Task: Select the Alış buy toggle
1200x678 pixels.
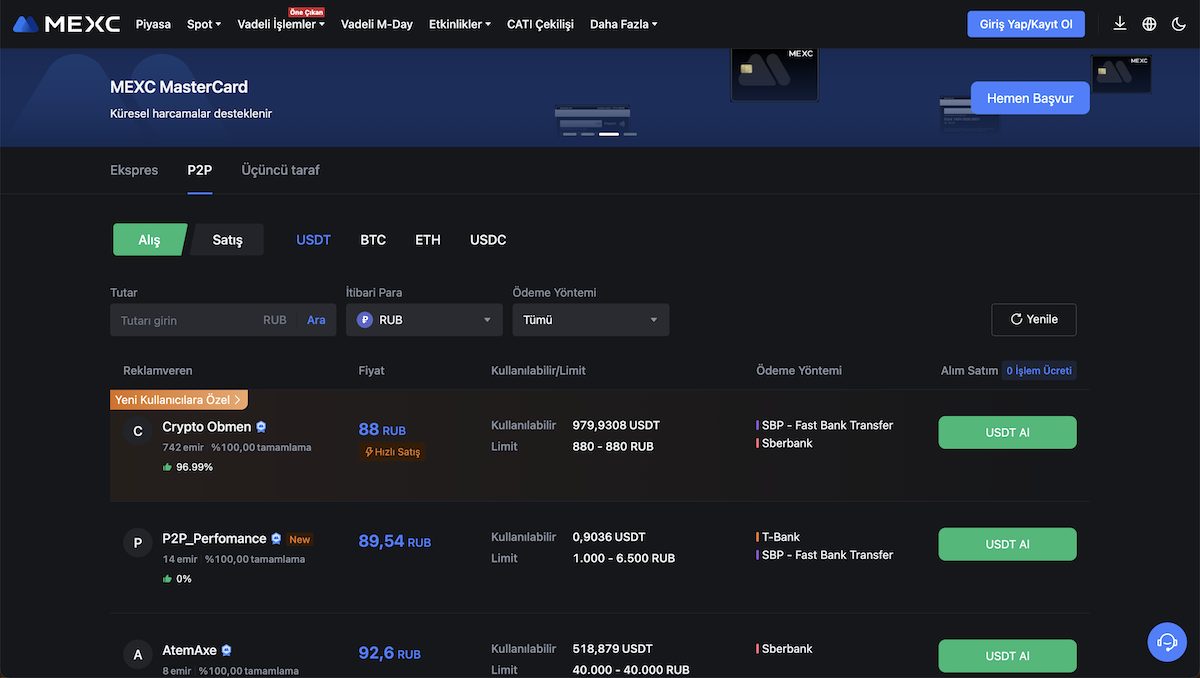Action: click(149, 240)
